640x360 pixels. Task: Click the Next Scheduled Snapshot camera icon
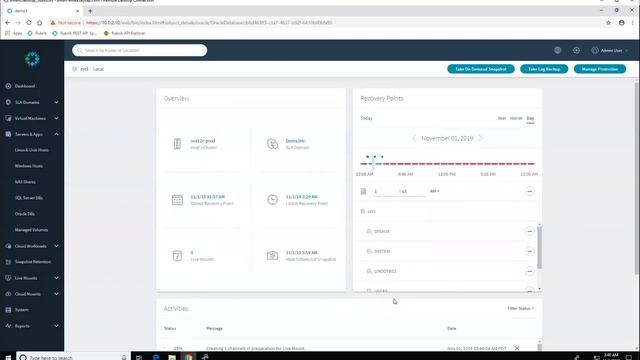tap(272, 256)
